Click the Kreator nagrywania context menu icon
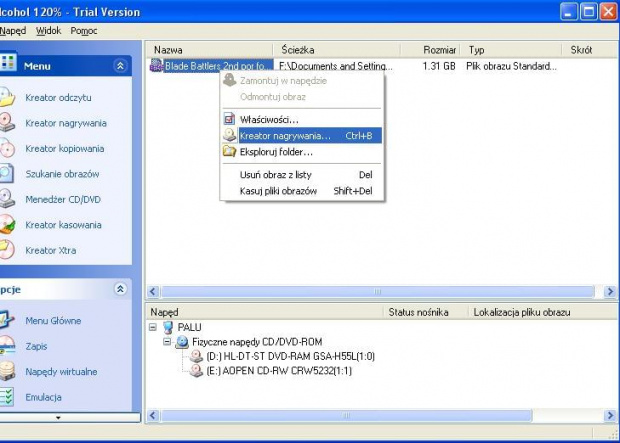 (x=230, y=135)
